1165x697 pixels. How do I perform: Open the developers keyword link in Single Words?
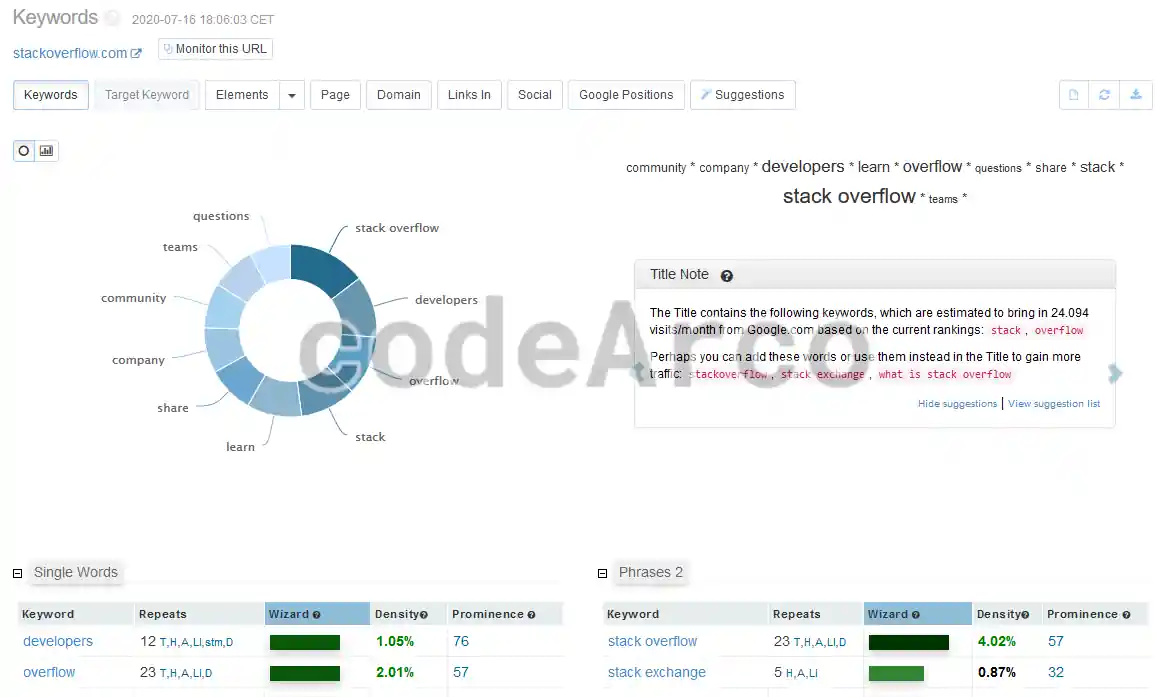(58, 641)
